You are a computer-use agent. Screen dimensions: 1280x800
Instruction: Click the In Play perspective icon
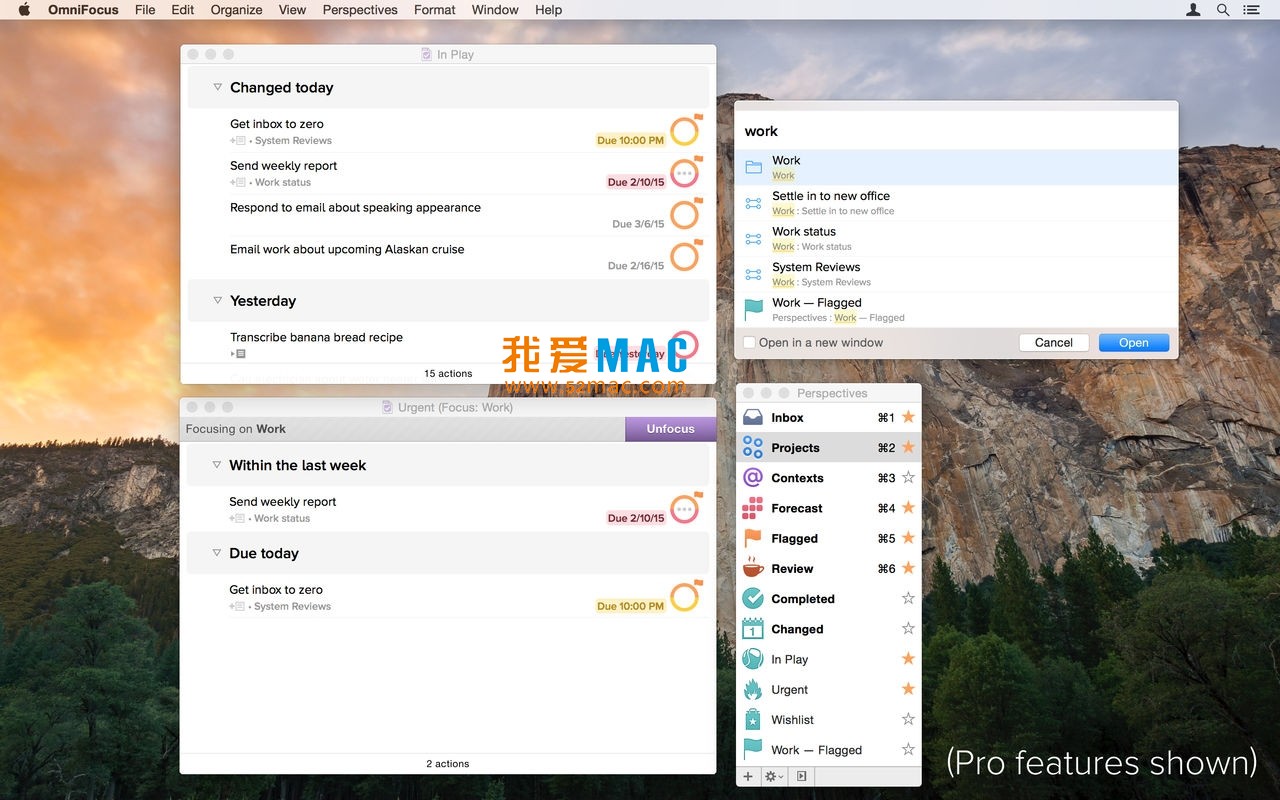753,659
